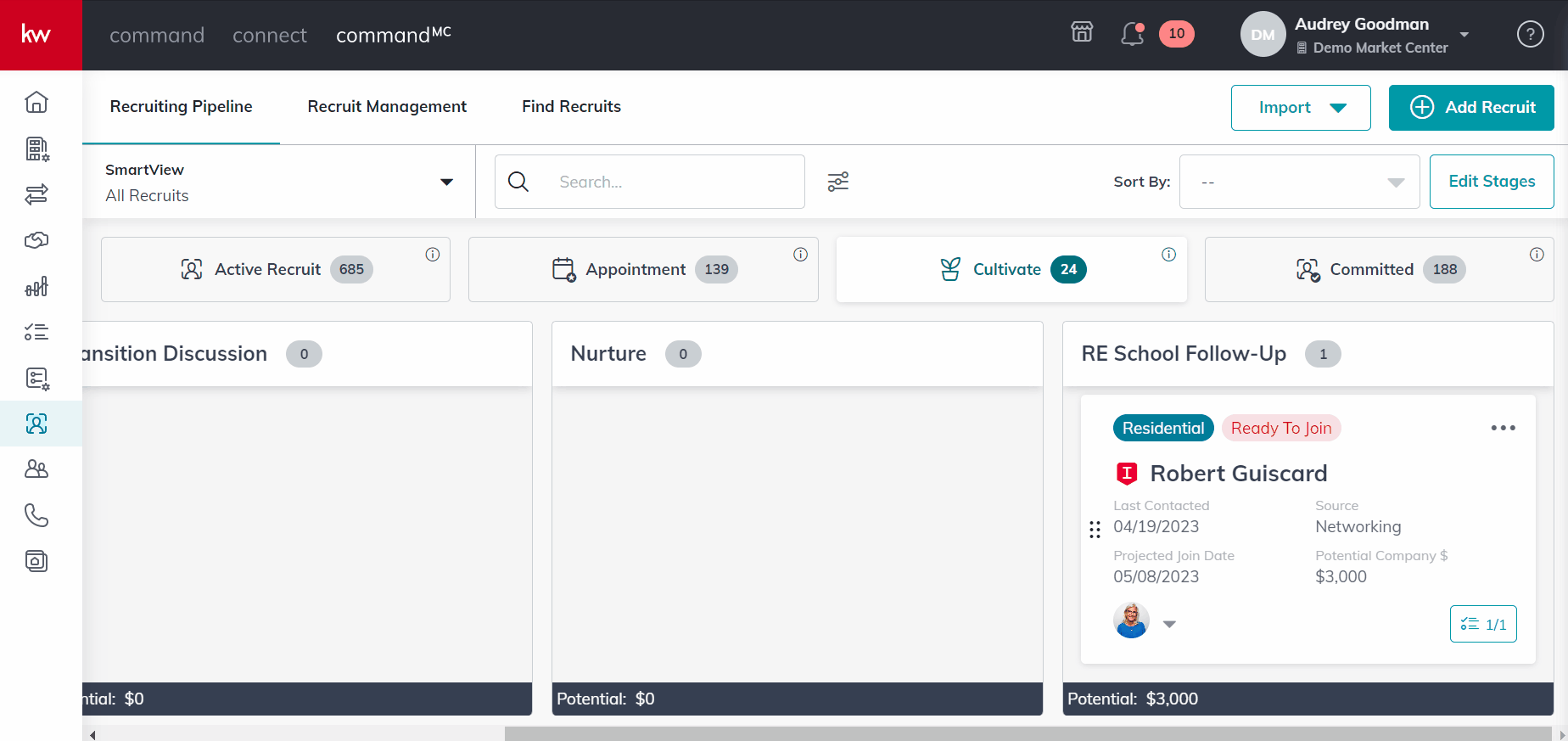
Task: Click the drag handle on Robert Guiscard card
Action: tap(1095, 530)
